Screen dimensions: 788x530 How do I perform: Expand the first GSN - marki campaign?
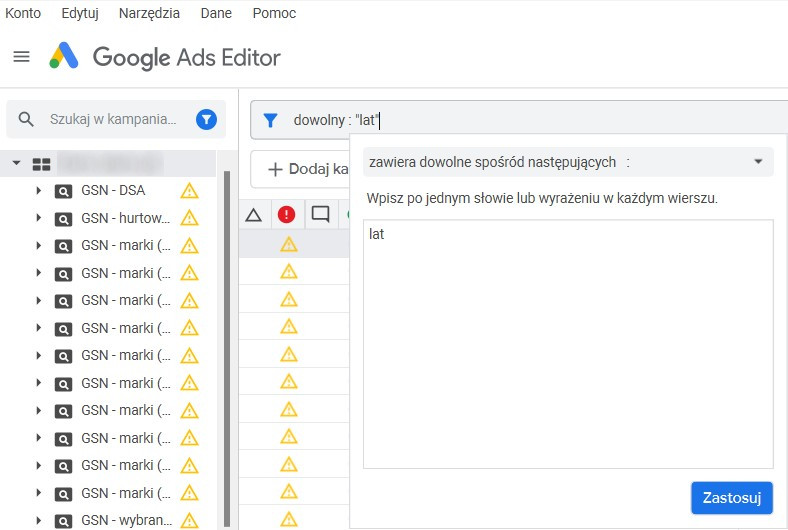pos(39,246)
